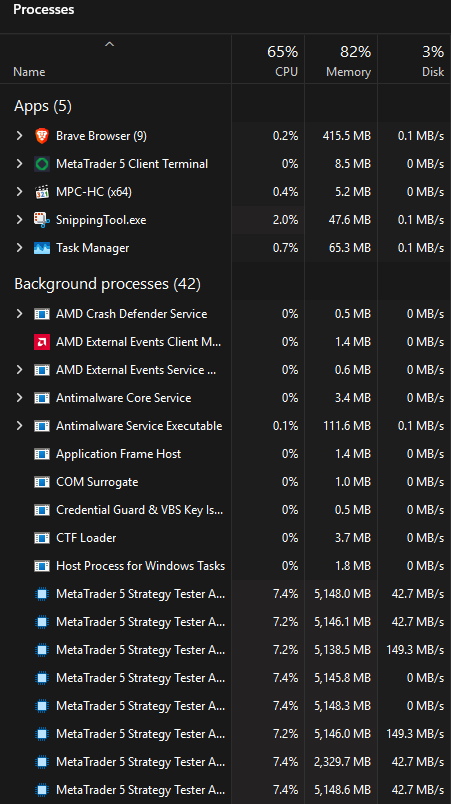Select the CTF Loader process icon
Image resolution: width=451 pixels, height=804 pixels.
[42, 538]
